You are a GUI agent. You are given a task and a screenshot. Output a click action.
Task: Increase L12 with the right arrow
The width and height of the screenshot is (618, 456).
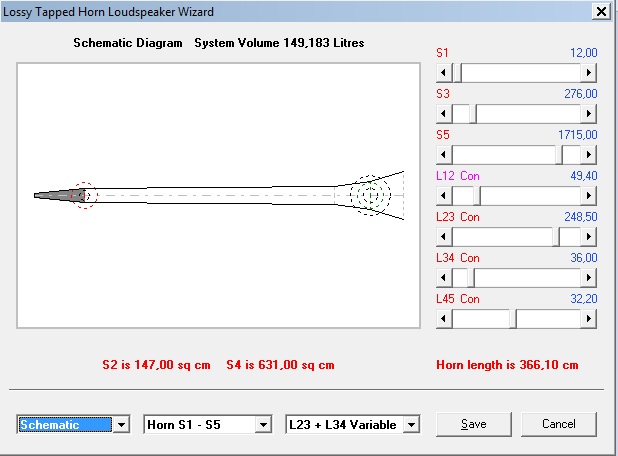click(x=588, y=195)
